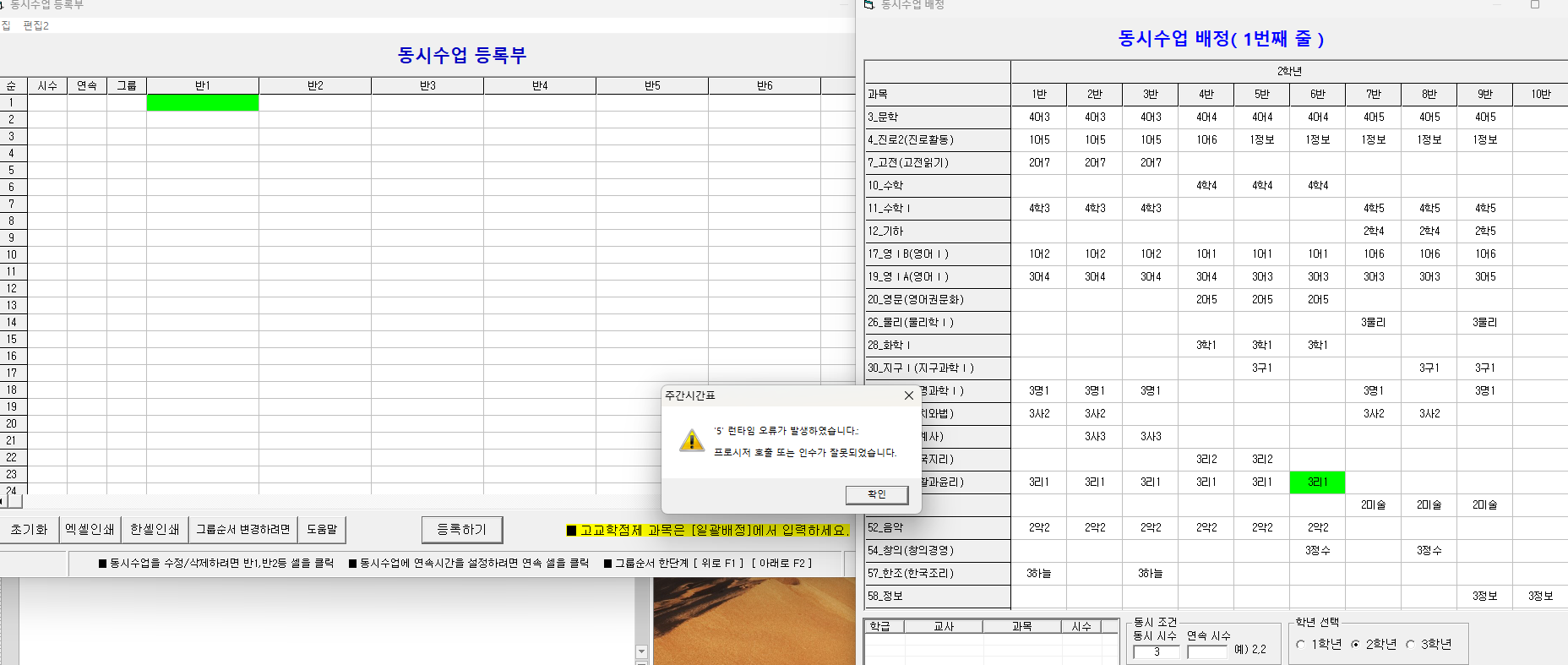Click the 57_한조(한국조리) subject row label
1568x665 pixels.
(x=937, y=573)
